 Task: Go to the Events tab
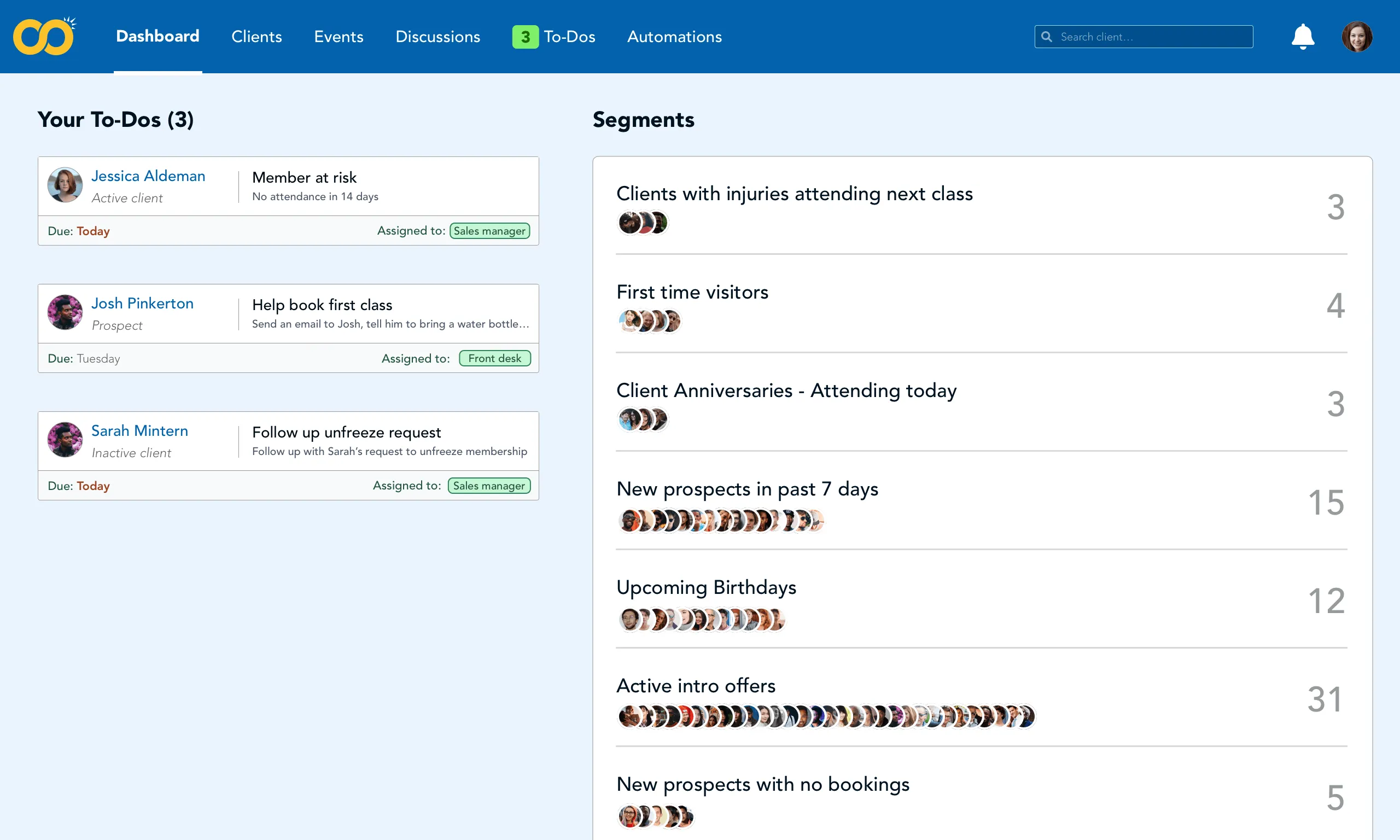[339, 37]
